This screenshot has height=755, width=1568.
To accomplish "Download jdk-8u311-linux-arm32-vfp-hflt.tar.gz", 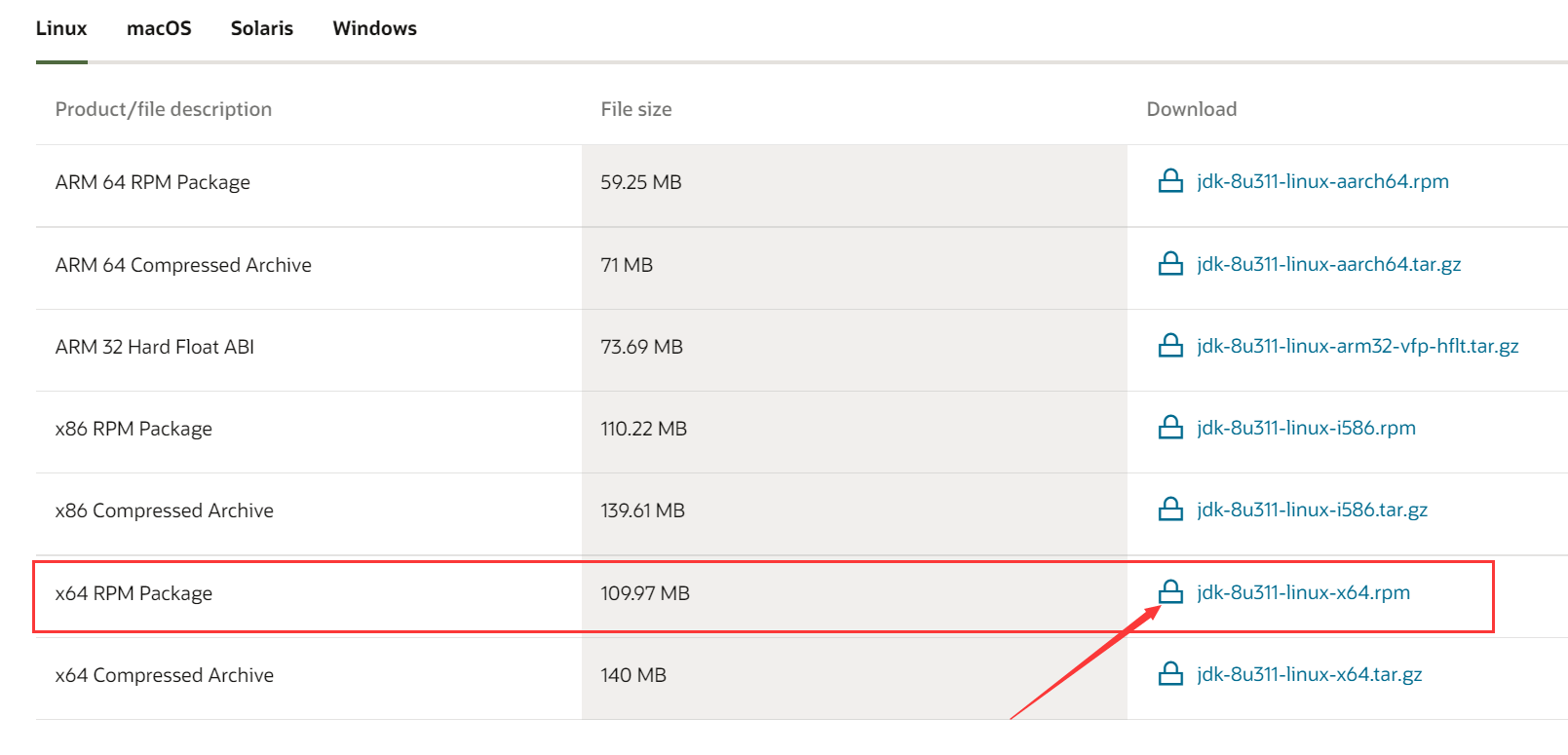I will (1358, 346).
